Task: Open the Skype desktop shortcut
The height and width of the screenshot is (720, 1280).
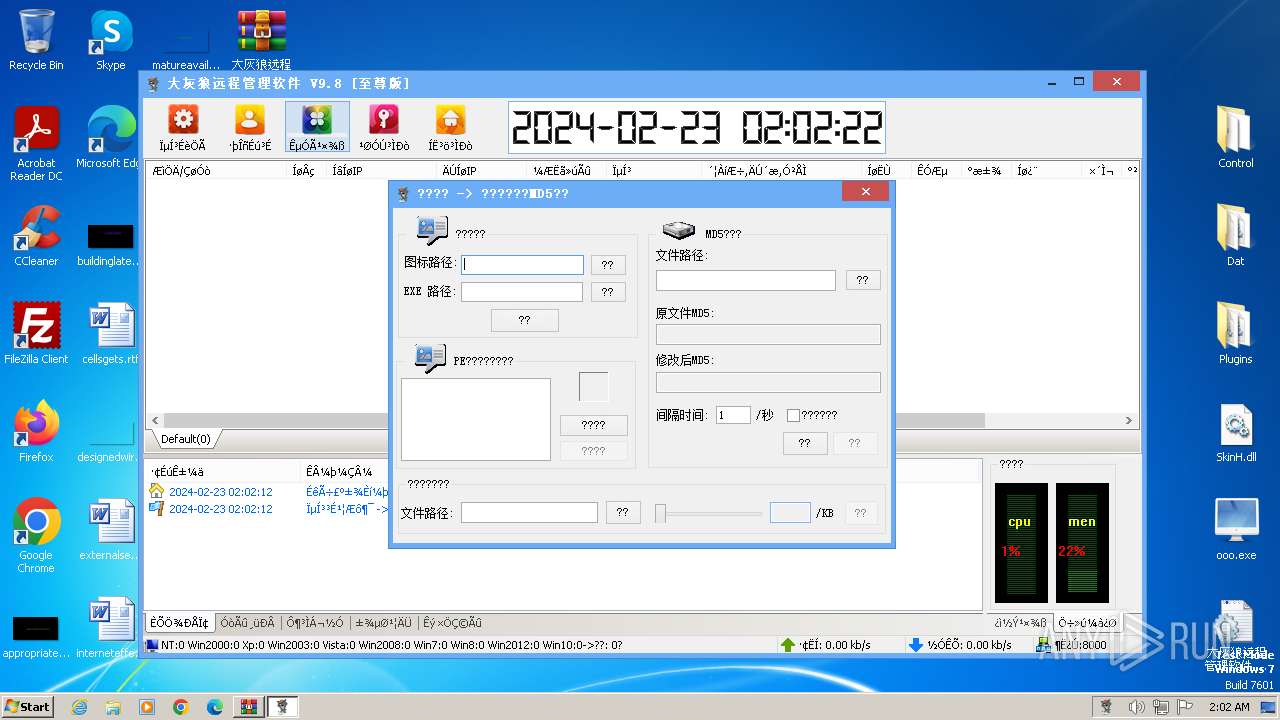Action: click(110, 40)
